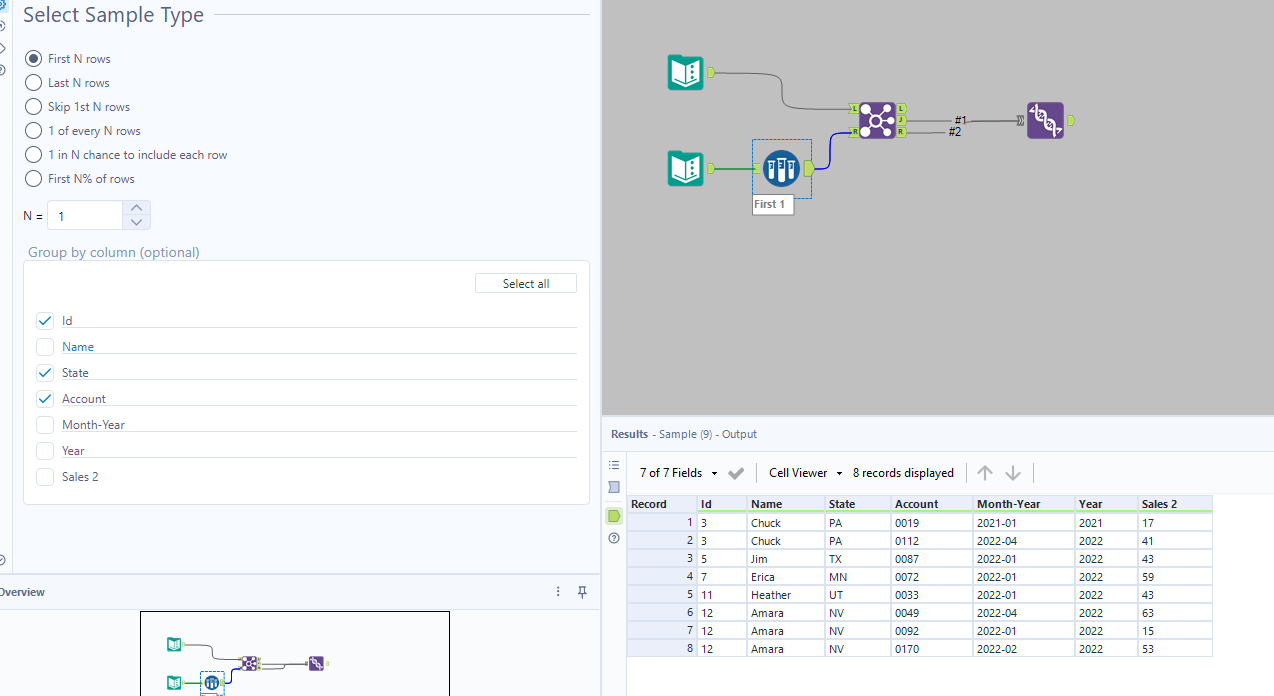
Task: Click the help question-mark icon in the Results sidebar
Action: (613, 538)
